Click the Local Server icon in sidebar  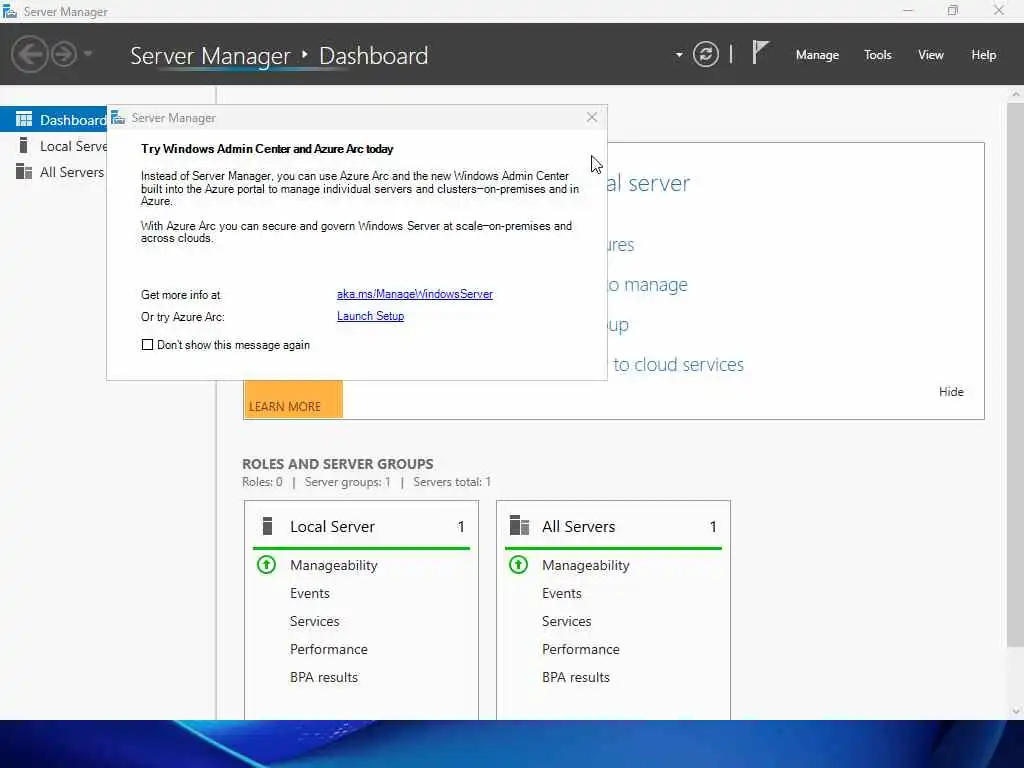[24, 145]
